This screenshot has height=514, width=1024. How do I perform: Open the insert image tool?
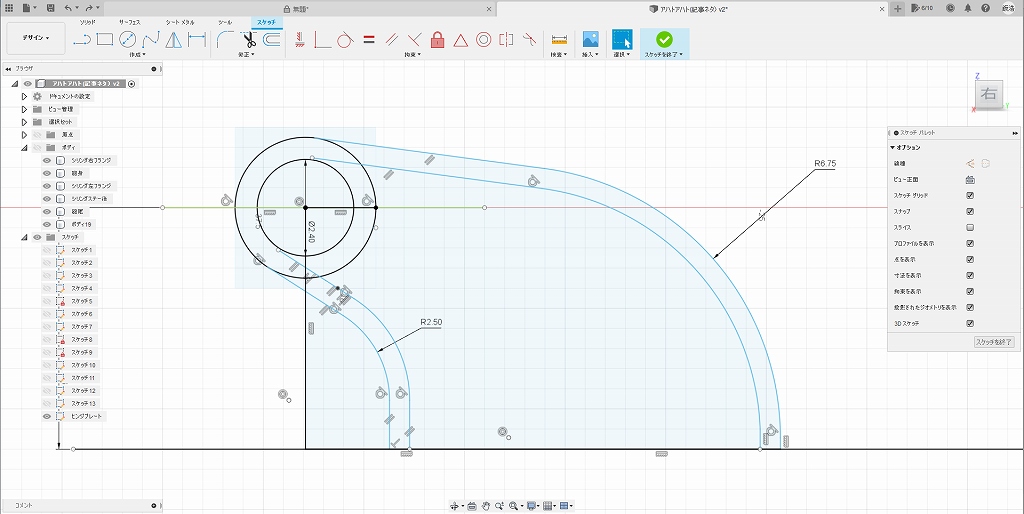pos(590,40)
